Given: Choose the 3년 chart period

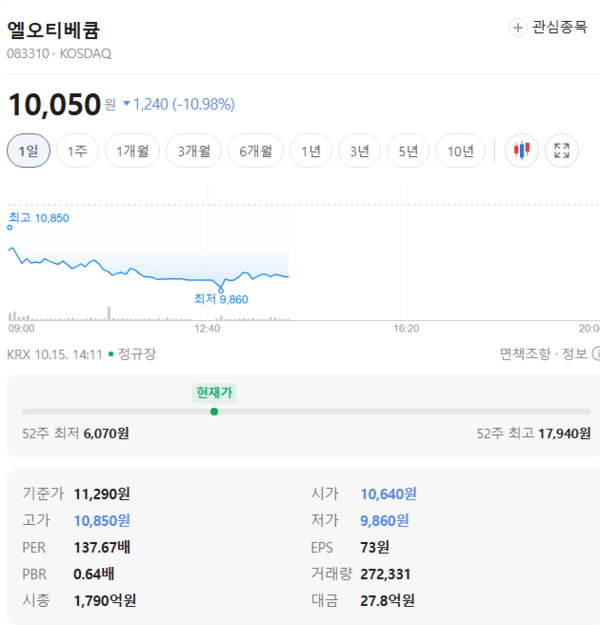Looking at the screenshot, I should [x=360, y=151].
